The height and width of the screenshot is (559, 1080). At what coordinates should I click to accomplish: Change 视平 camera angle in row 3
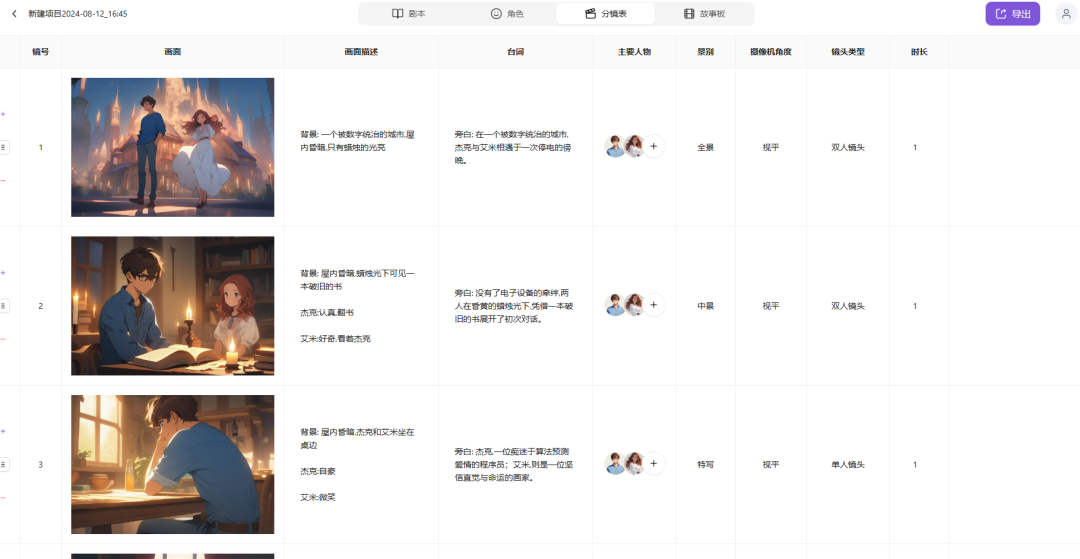771,465
